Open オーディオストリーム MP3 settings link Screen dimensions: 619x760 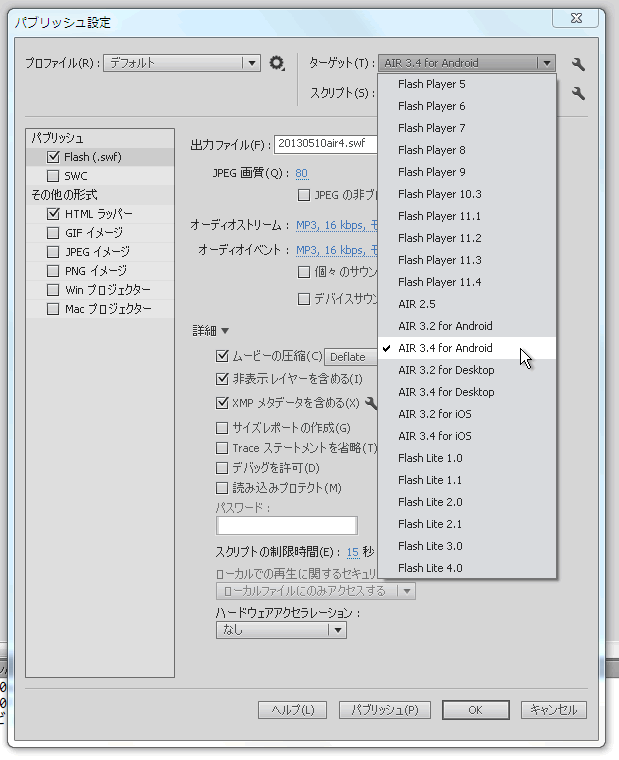click(336, 225)
